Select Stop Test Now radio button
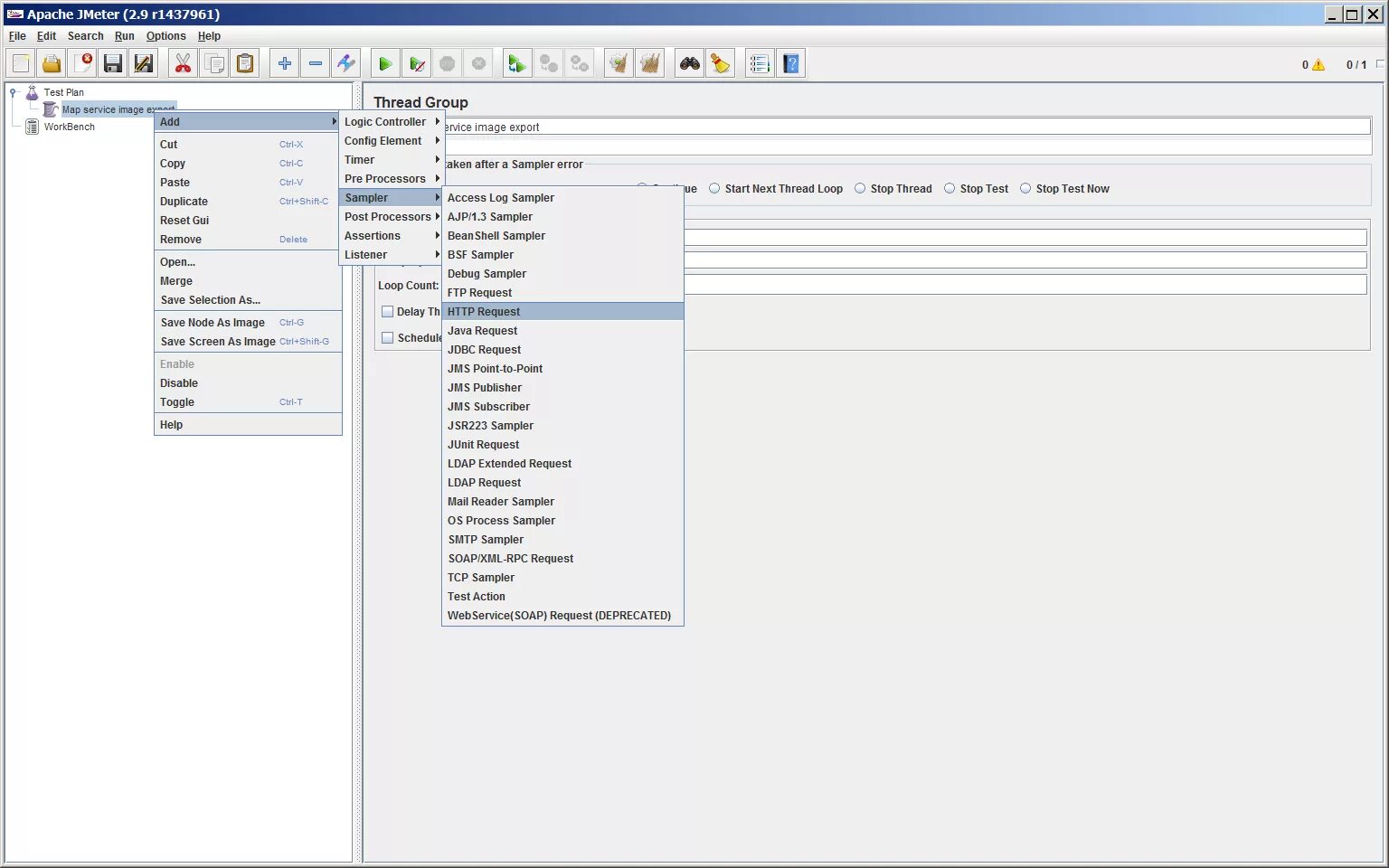The width and height of the screenshot is (1389, 868). [1025, 188]
